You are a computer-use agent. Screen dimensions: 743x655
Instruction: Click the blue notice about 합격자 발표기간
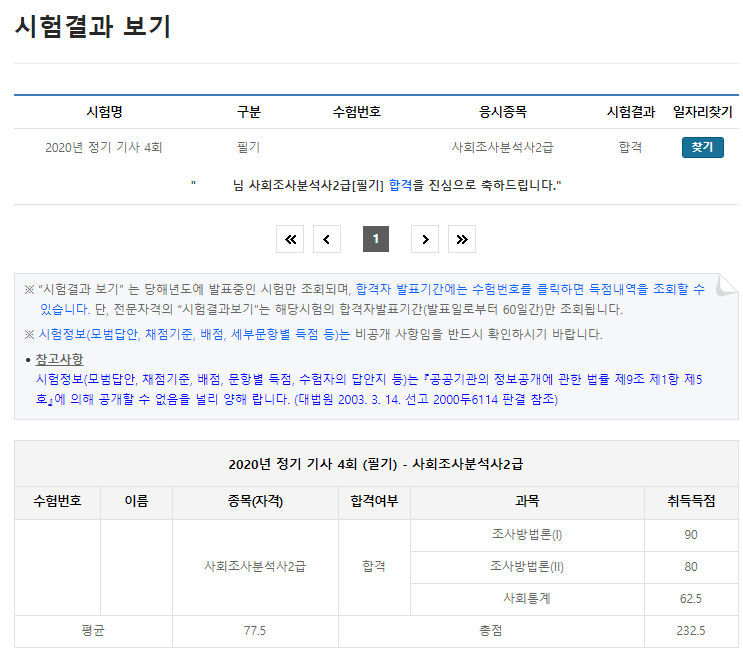[530, 289]
